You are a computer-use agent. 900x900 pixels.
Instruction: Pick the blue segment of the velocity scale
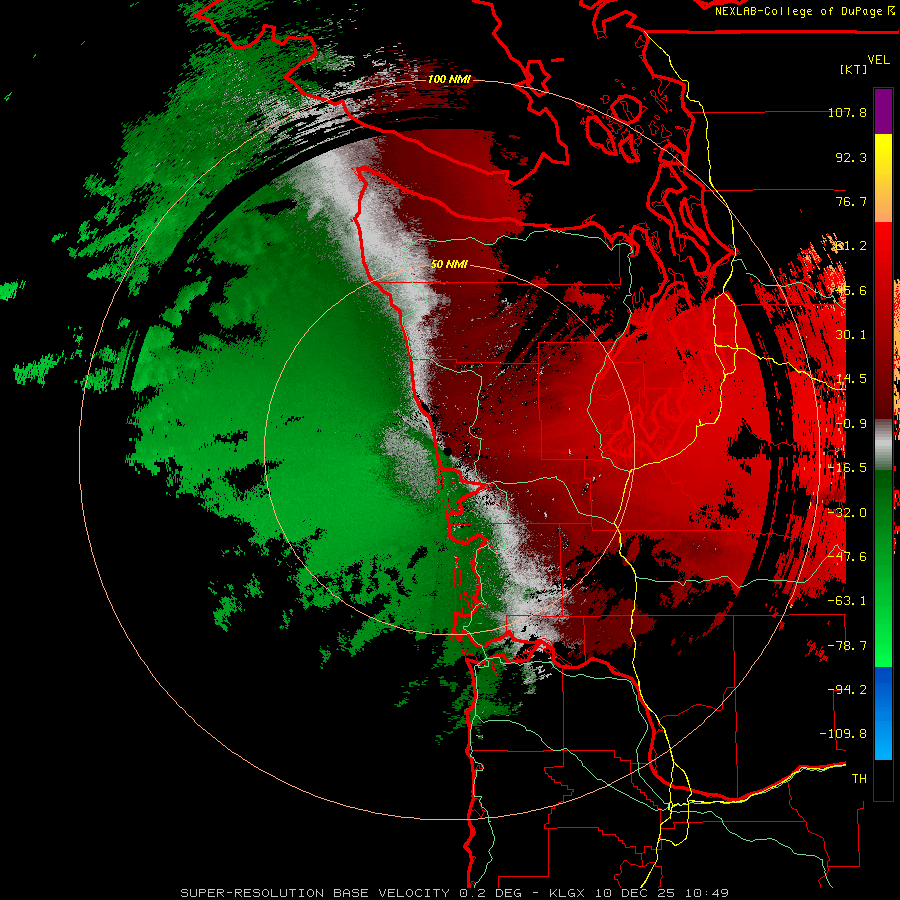[883, 713]
